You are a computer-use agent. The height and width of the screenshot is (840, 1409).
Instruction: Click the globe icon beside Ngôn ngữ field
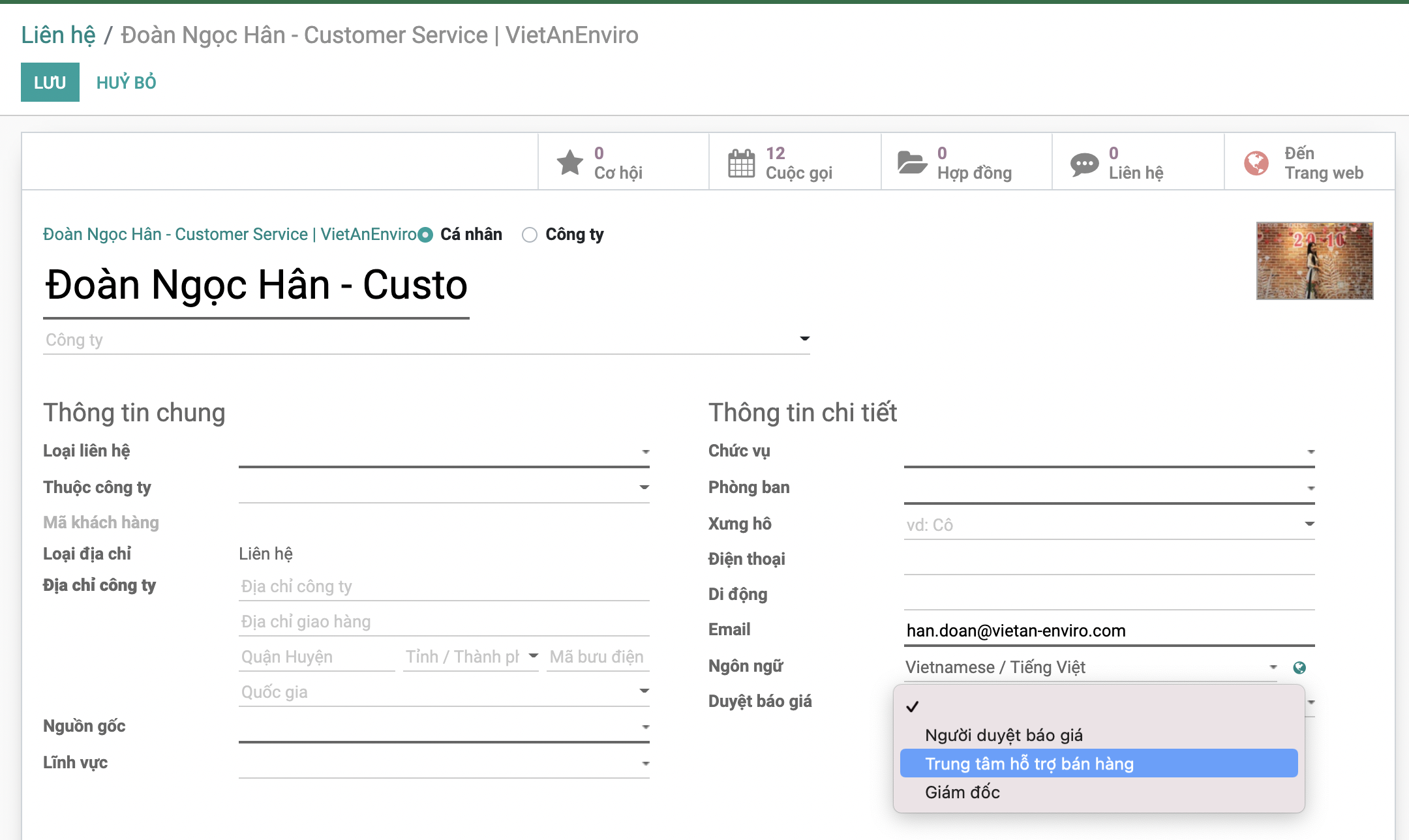(1299, 667)
